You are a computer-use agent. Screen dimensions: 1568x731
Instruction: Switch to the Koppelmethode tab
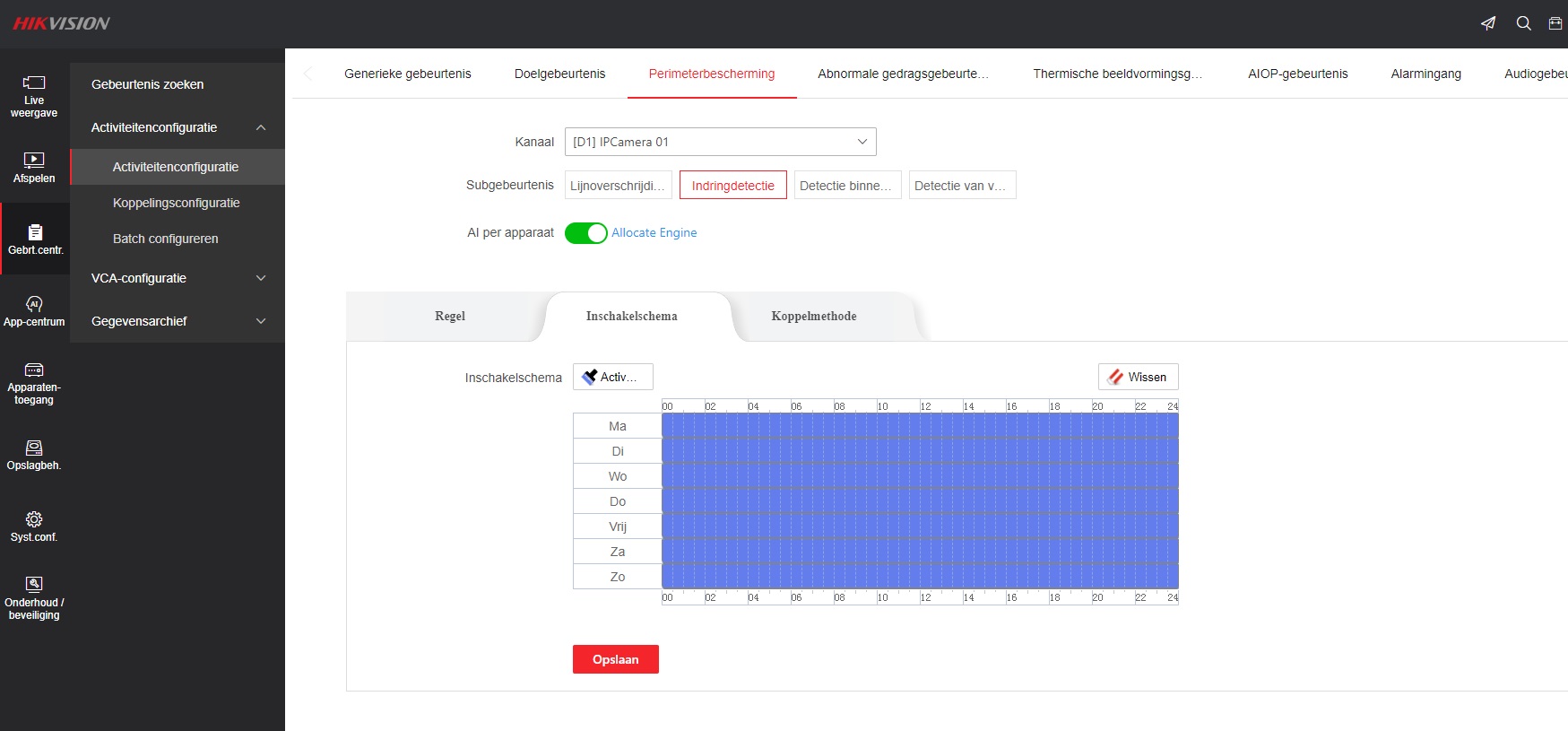pyautogui.click(x=813, y=317)
